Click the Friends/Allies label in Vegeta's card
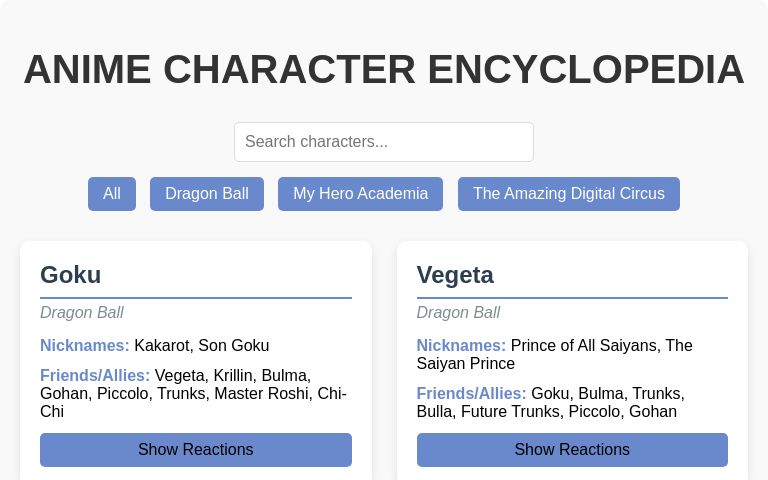This screenshot has width=768, height=480. point(471,394)
